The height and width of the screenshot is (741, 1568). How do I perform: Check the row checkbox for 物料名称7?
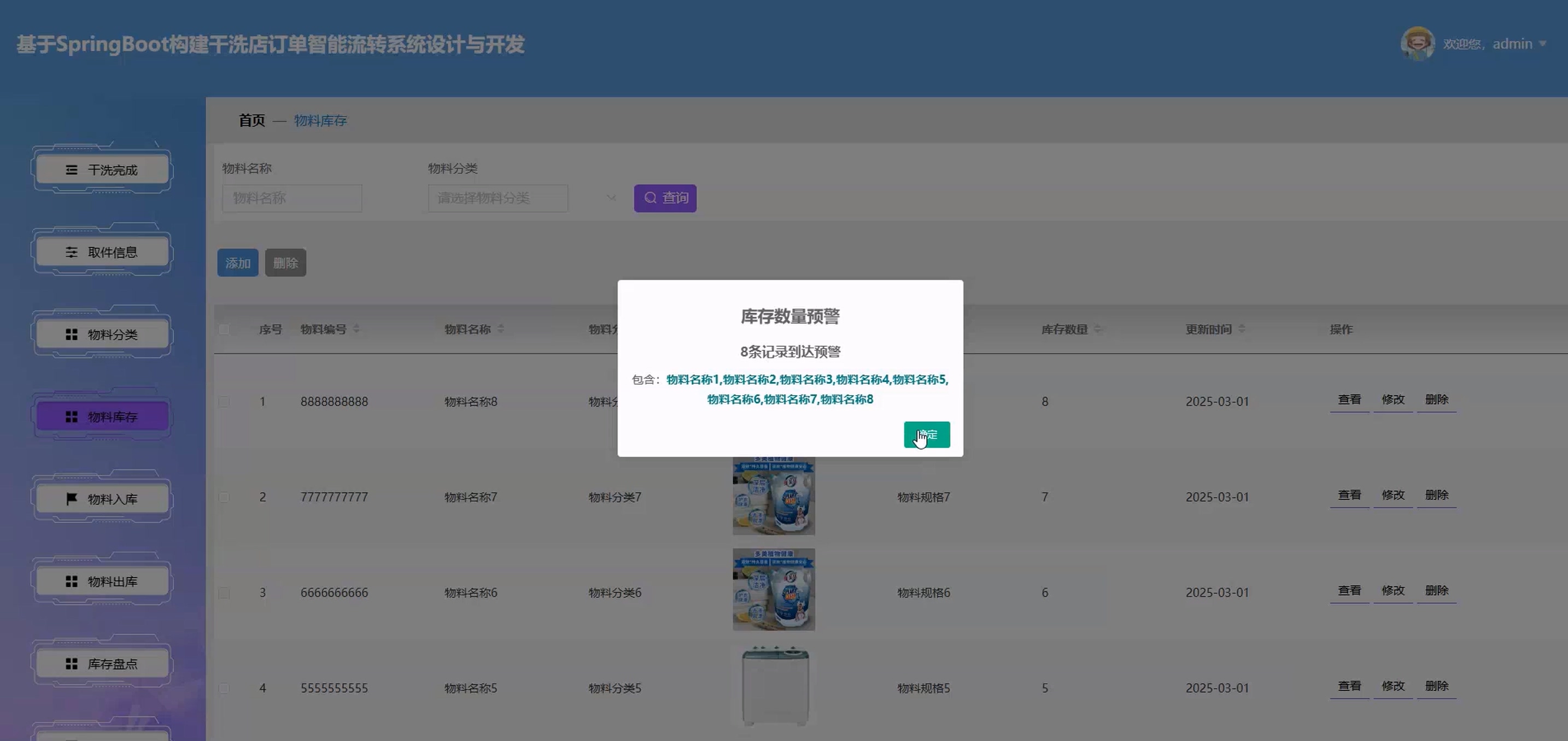[224, 497]
